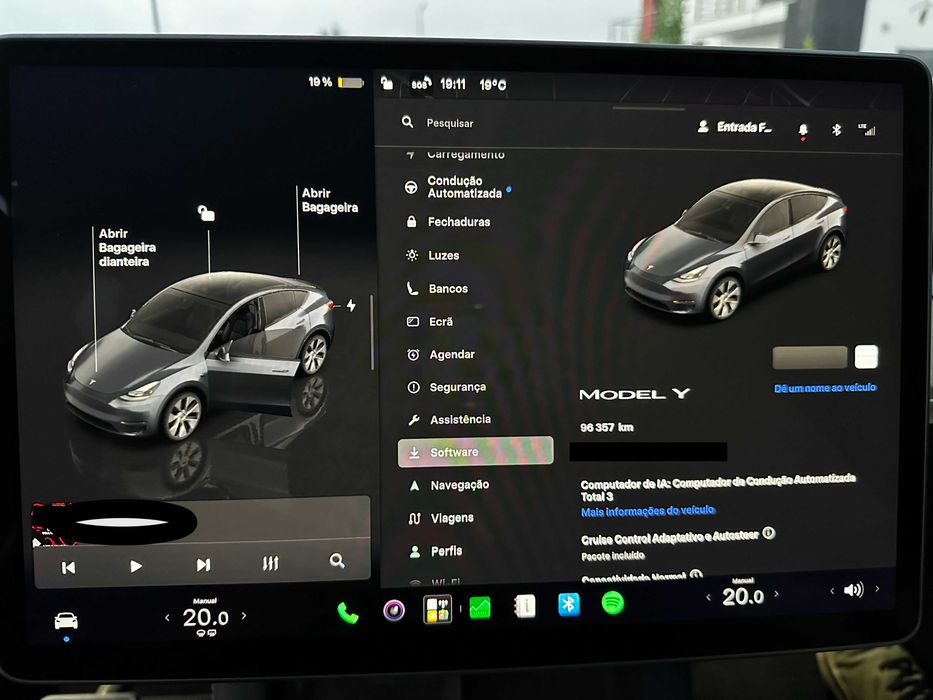Open the phone app icon
This screenshot has width=933, height=700.
(x=347, y=612)
